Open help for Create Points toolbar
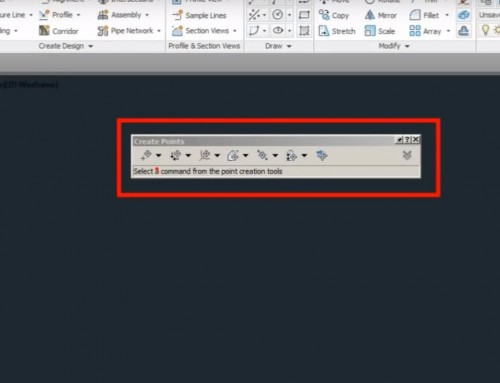The width and height of the screenshot is (500, 383). click(407, 140)
